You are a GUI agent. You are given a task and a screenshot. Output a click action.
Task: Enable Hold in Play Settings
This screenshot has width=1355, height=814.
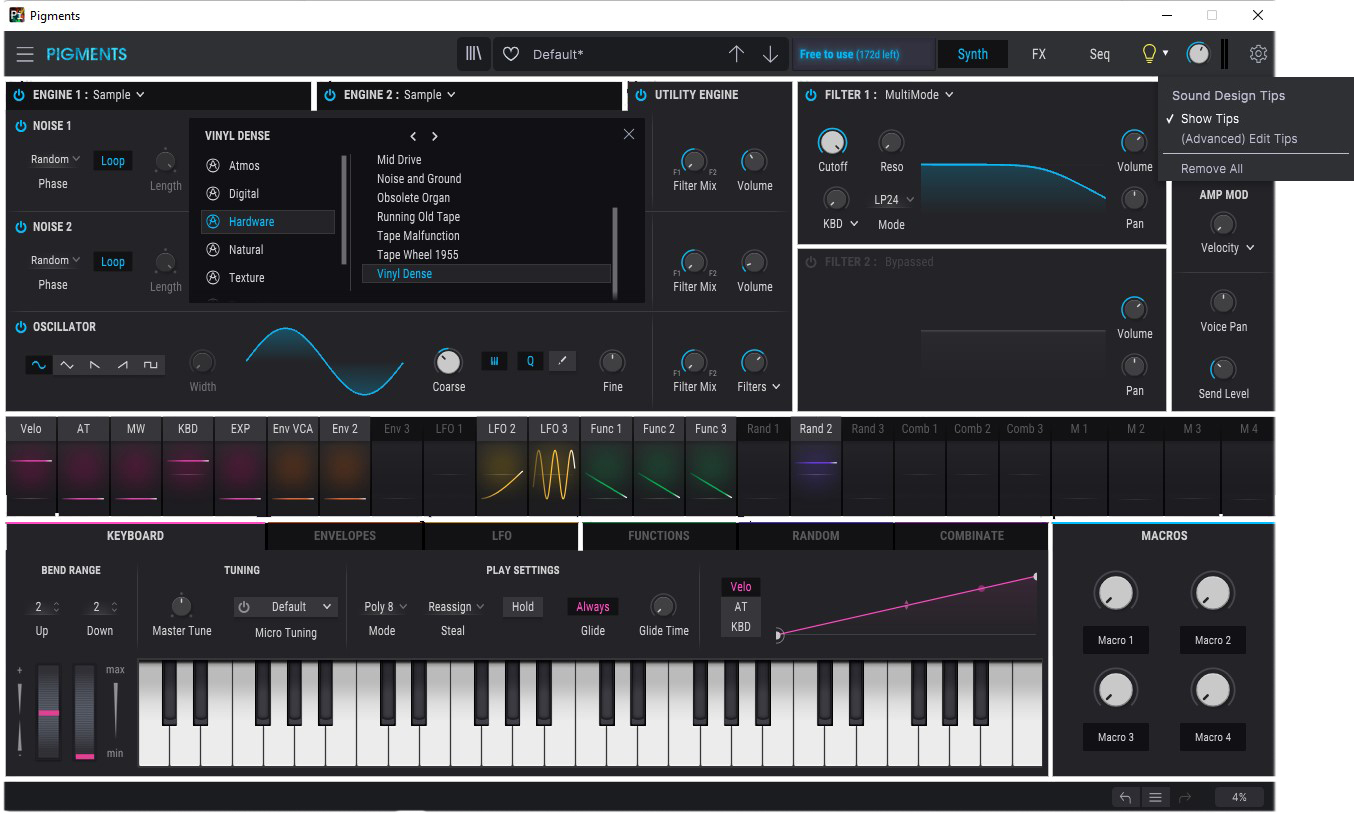tap(522, 606)
